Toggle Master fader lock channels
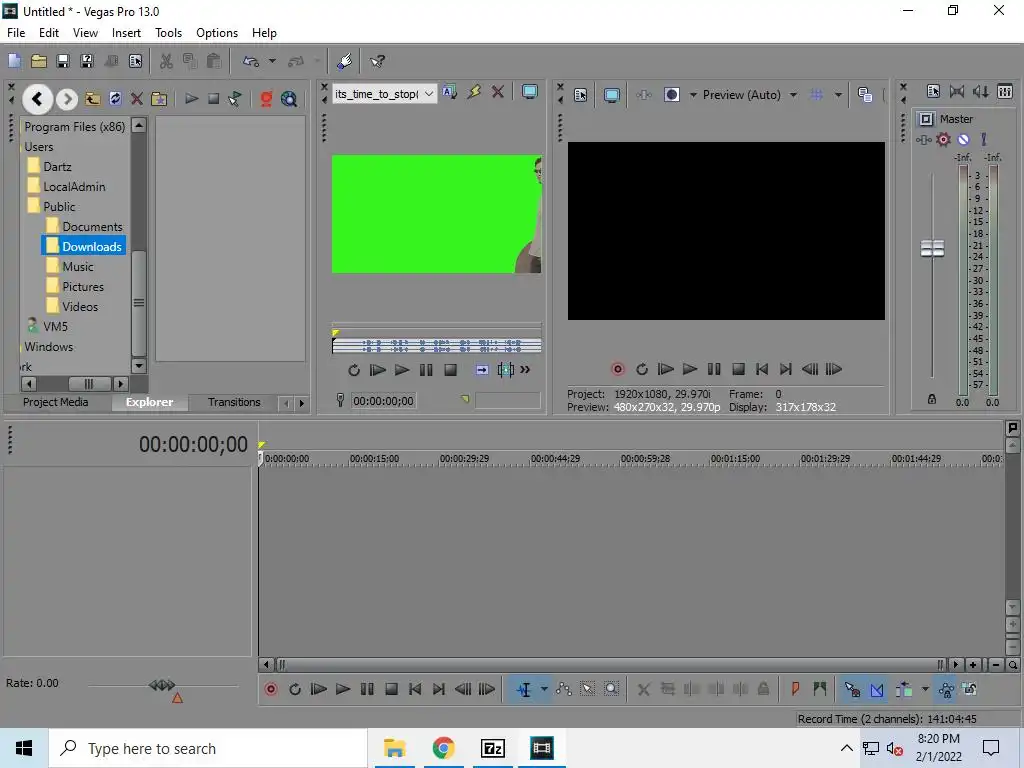 [x=932, y=399]
